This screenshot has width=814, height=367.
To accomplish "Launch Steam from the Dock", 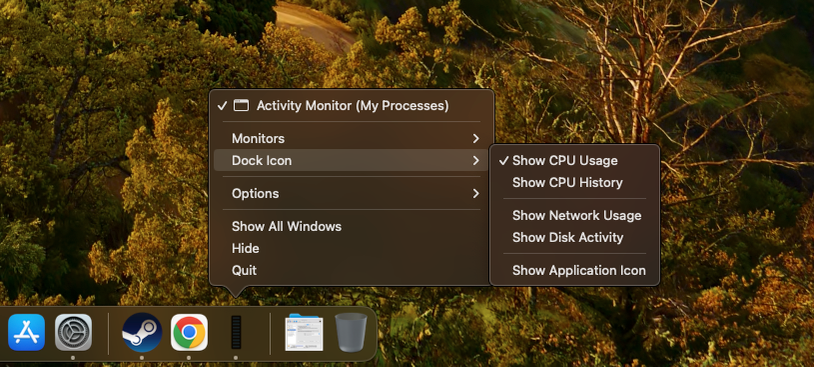I will [x=142, y=333].
